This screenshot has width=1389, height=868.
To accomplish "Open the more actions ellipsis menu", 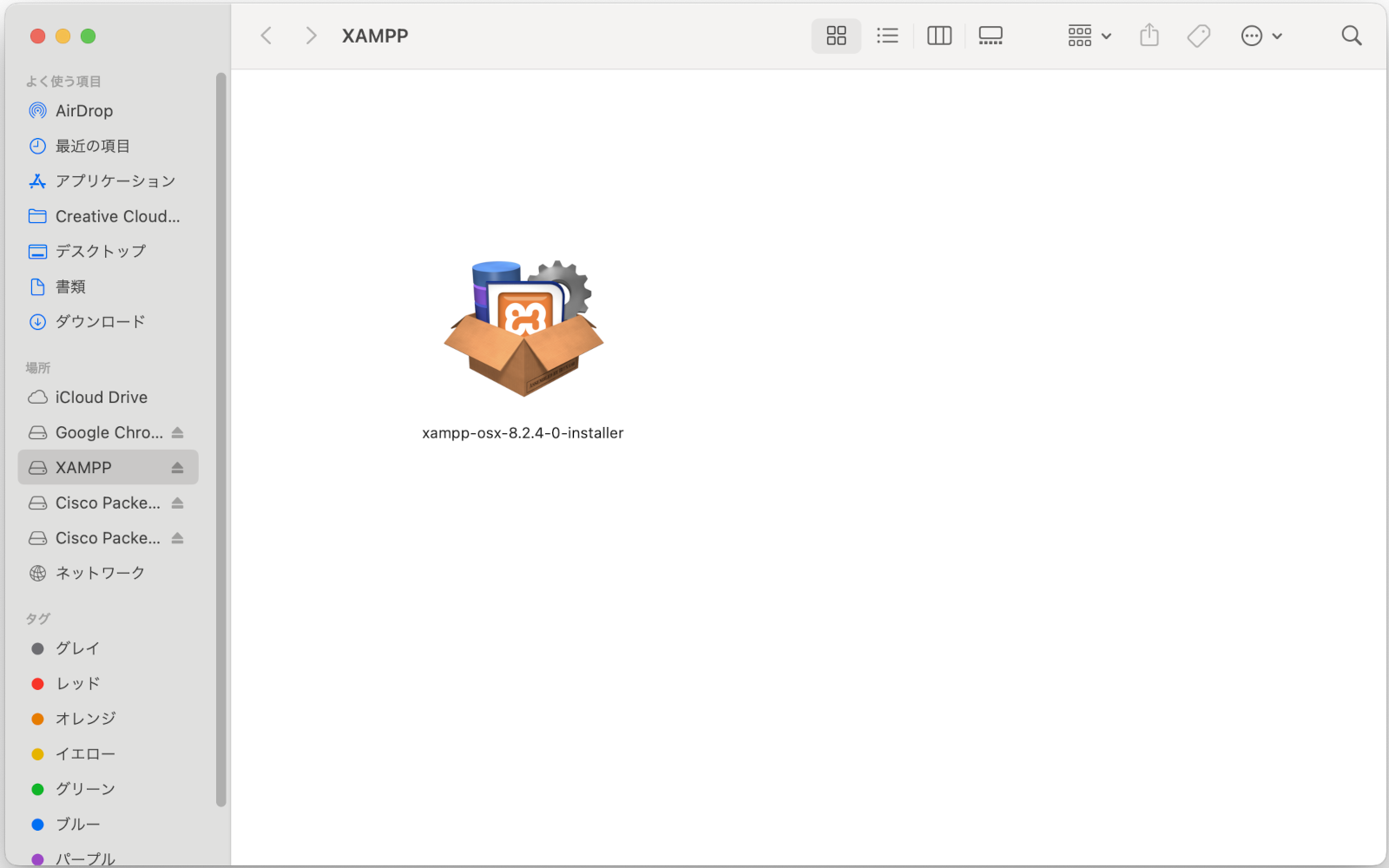I will (1261, 36).
